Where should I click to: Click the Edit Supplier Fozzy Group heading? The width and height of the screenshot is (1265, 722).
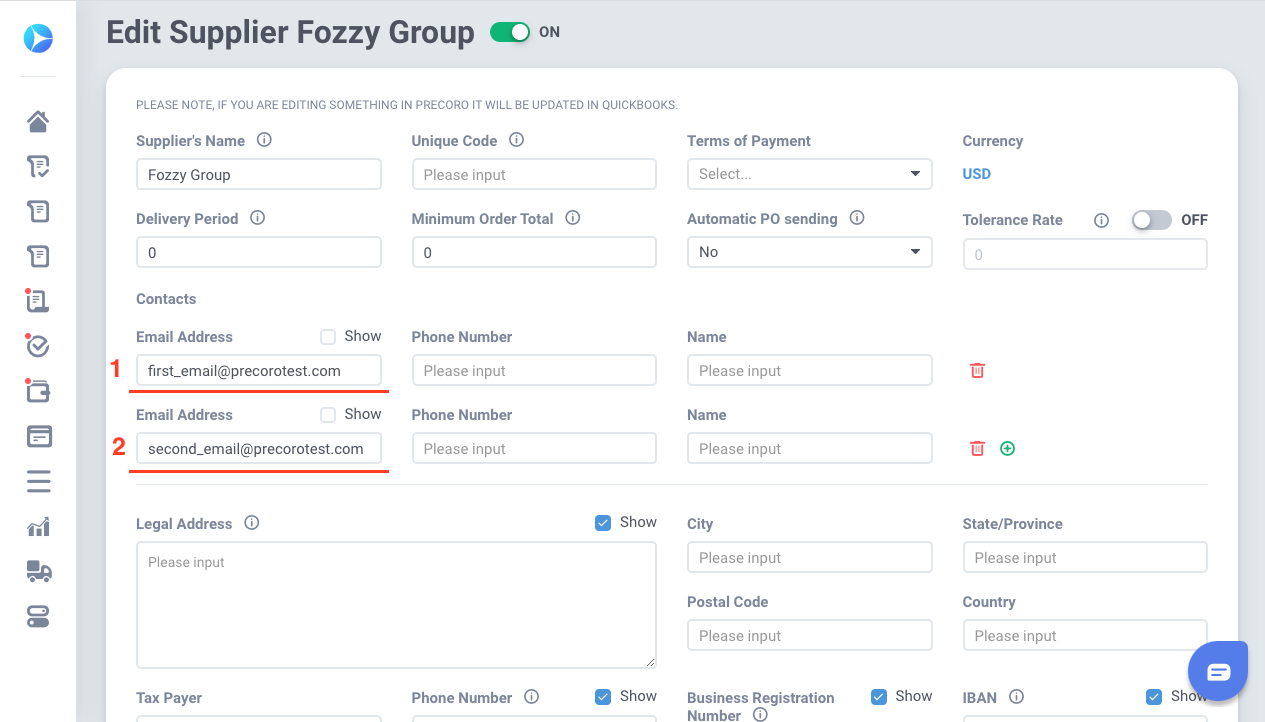[290, 32]
